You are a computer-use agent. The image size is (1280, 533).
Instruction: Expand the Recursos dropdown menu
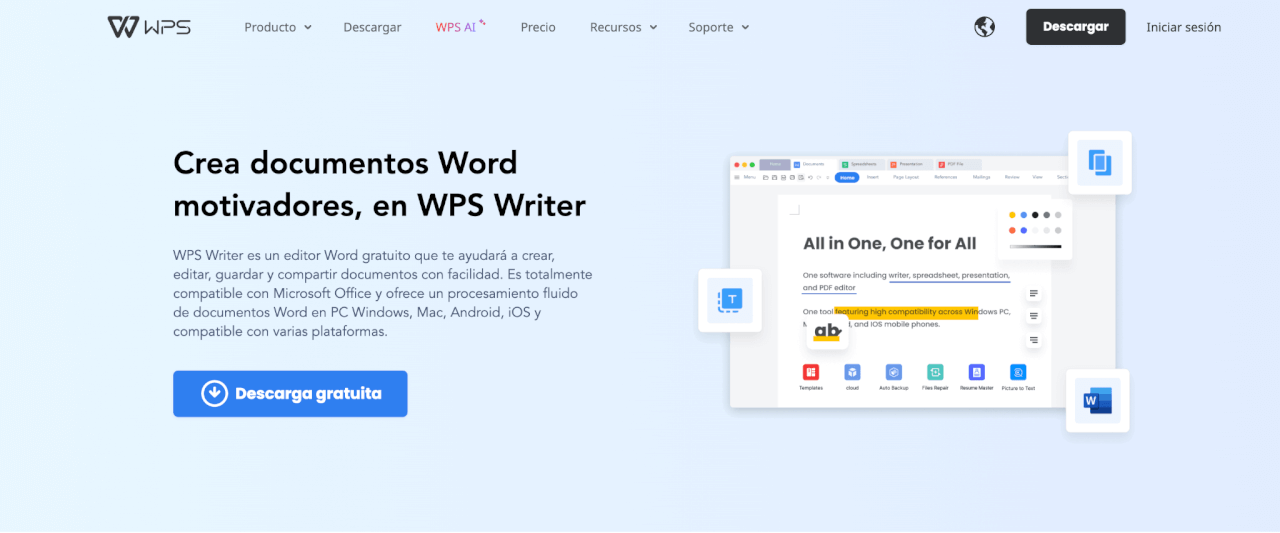[624, 27]
